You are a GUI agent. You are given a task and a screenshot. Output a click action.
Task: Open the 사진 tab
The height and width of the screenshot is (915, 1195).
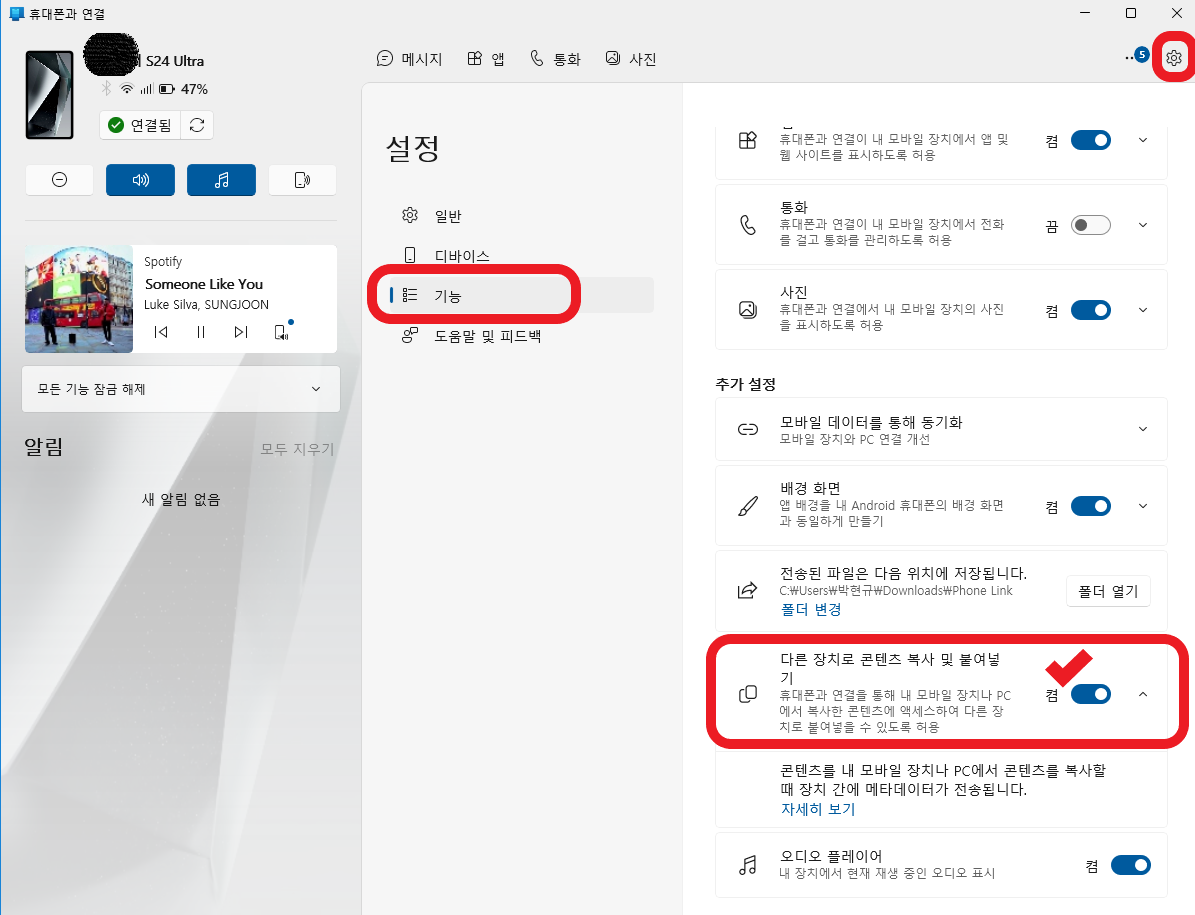pyautogui.click(x=631, y=59)
